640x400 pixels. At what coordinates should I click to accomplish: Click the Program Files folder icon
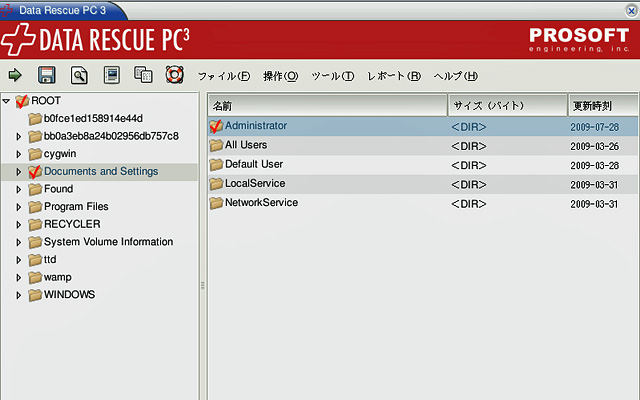pyautogui.click(x=35, y=207)
